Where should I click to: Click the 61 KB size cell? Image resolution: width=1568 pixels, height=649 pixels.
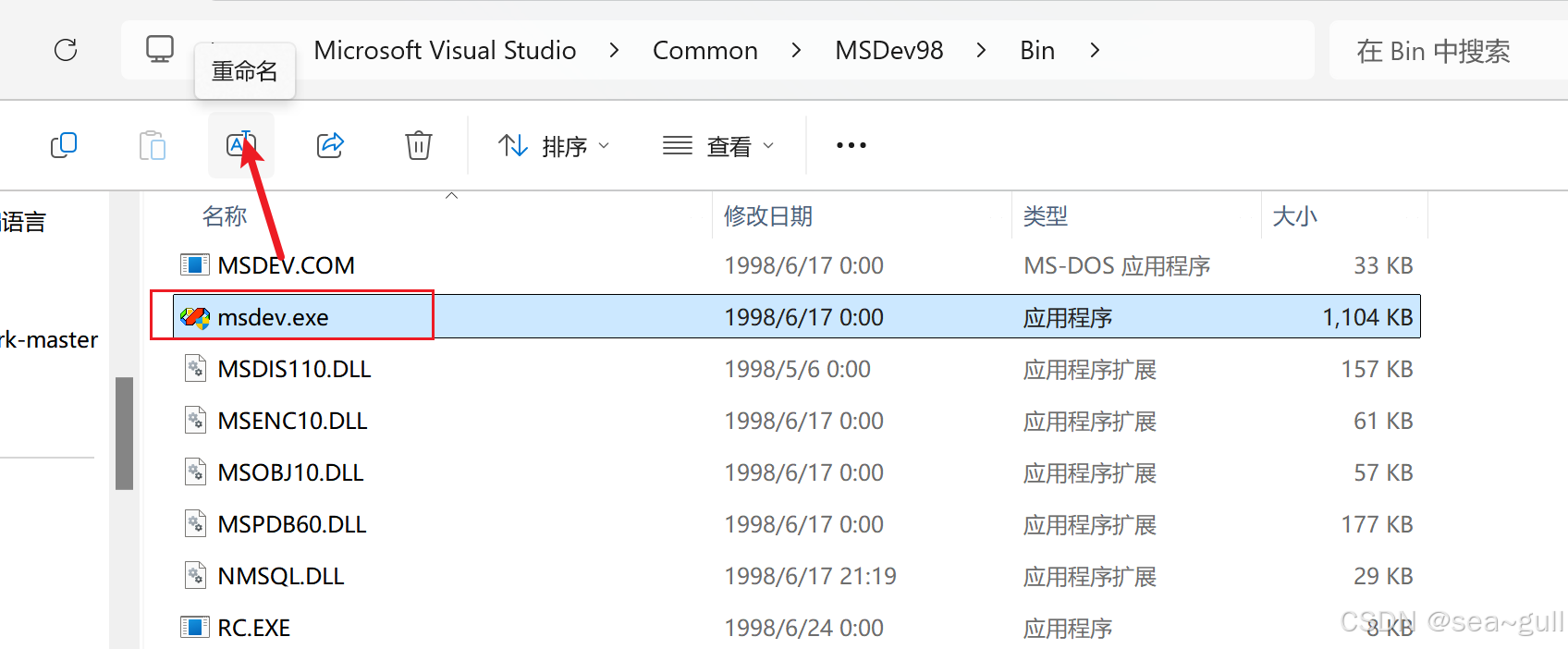pos(1383,421)
